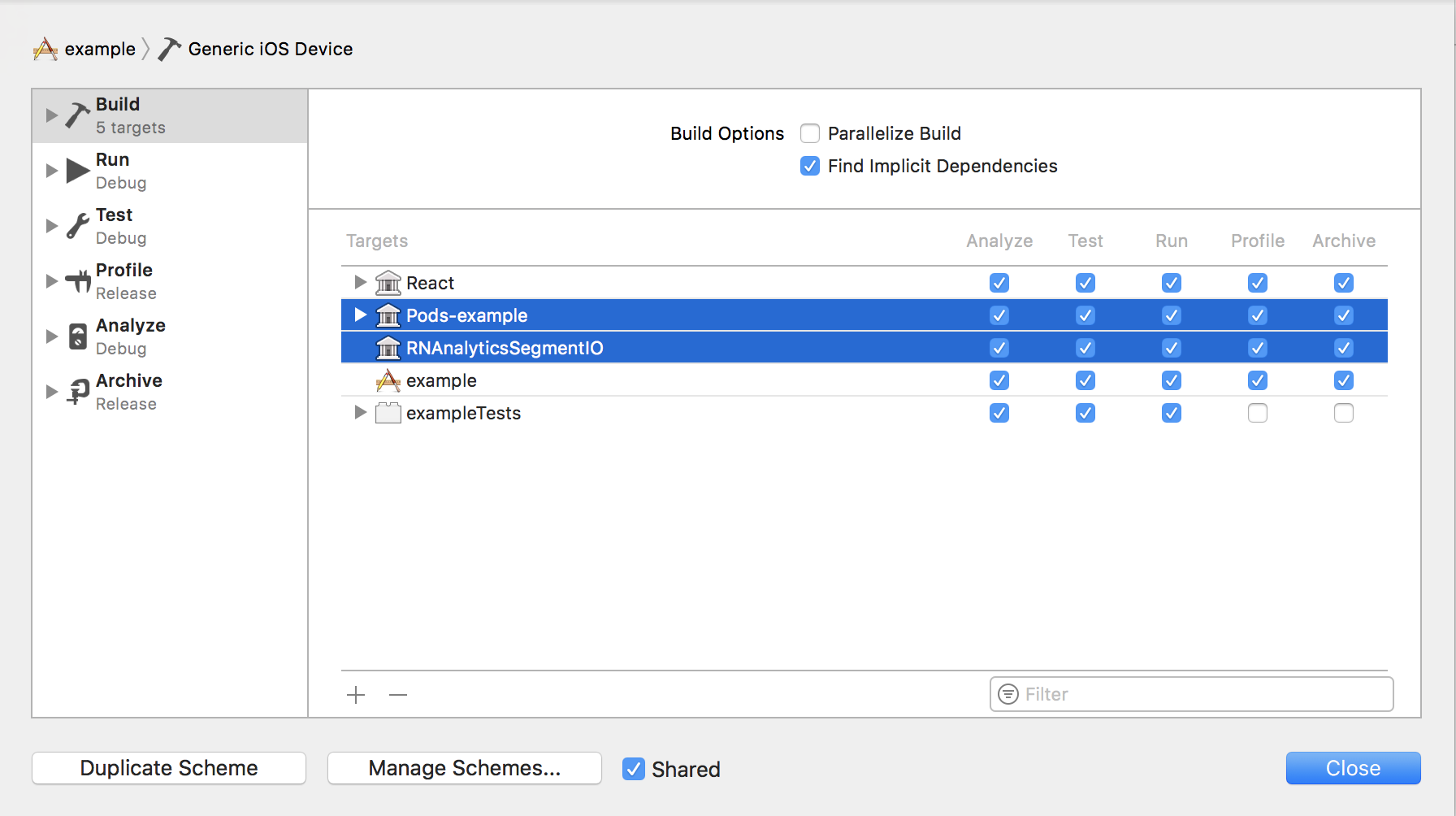
Task: Open the Analyze Debug action settings
Action: point(170,336)
